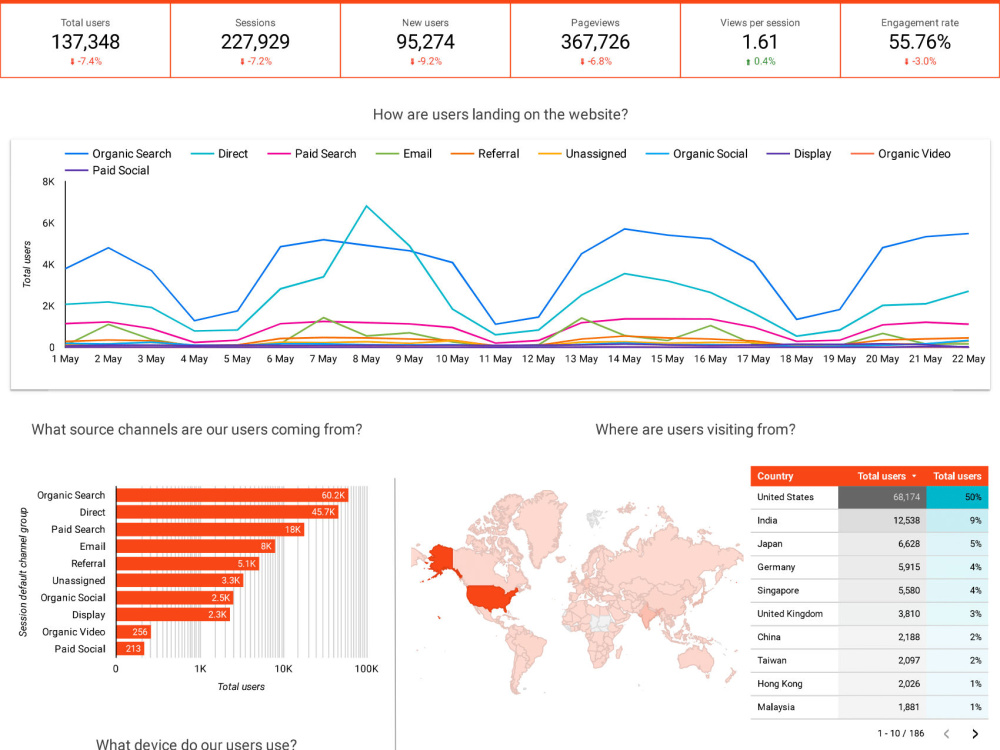
Task: Click the United States on the world map
Action: pos(492,598)
